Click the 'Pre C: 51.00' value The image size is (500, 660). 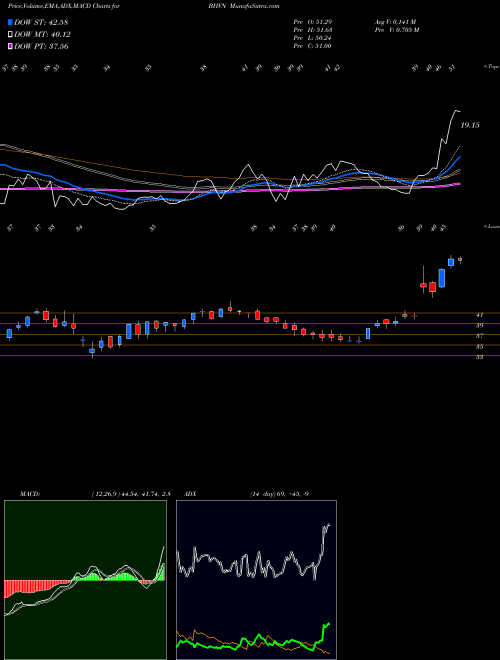click(313, 46)
